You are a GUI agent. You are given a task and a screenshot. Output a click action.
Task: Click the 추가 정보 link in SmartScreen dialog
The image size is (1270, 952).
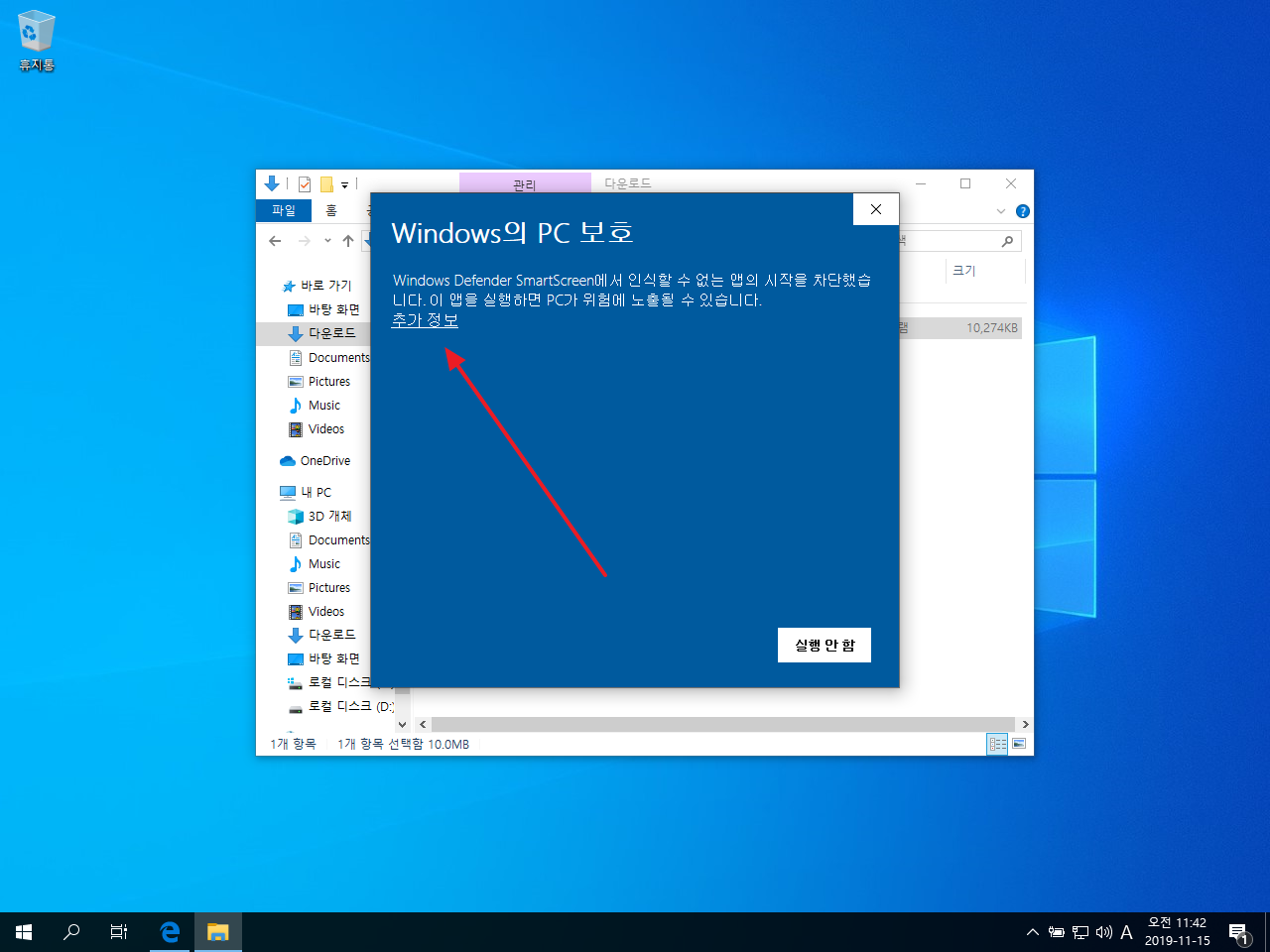[425, 320]
